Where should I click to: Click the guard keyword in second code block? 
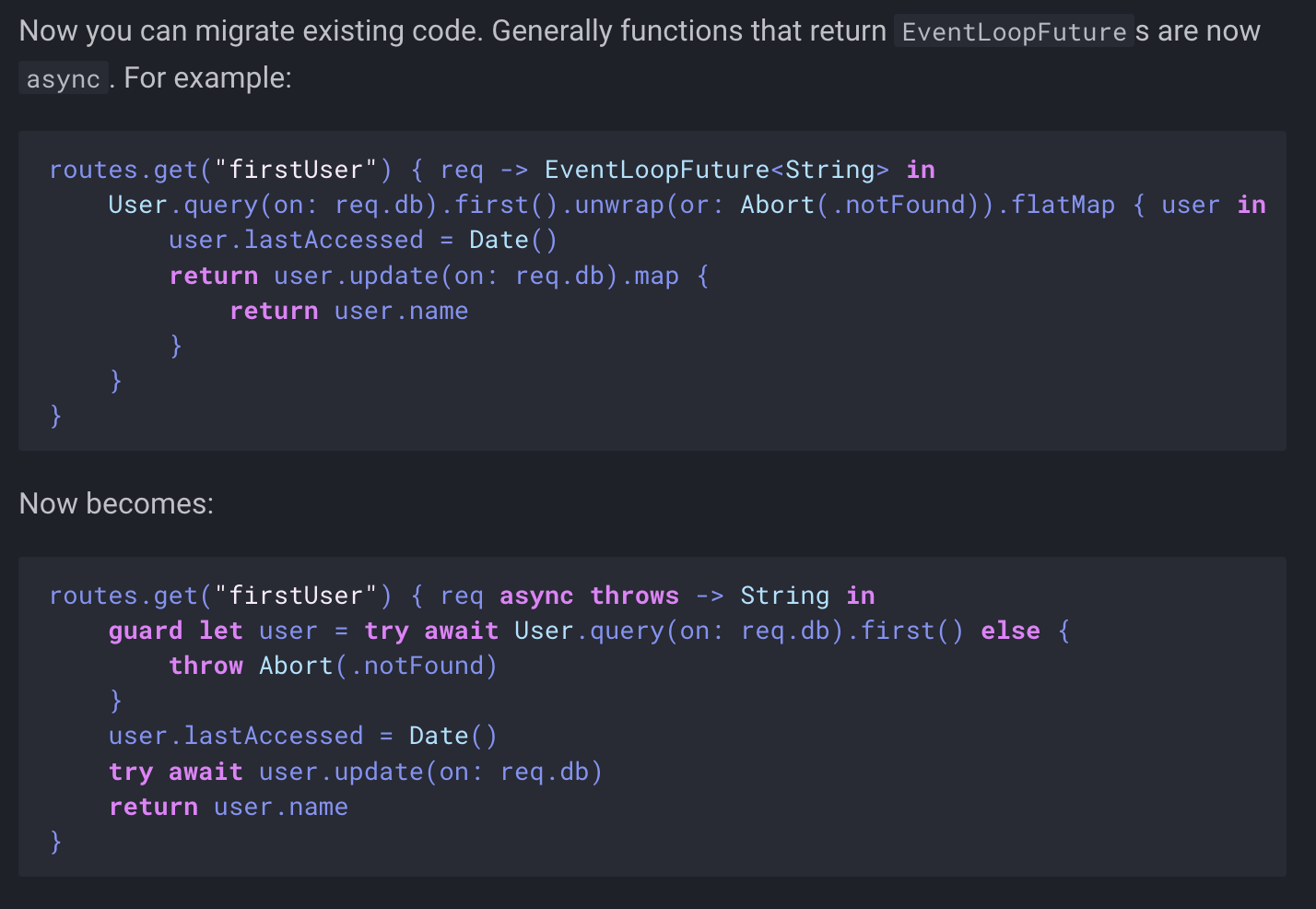146,631
